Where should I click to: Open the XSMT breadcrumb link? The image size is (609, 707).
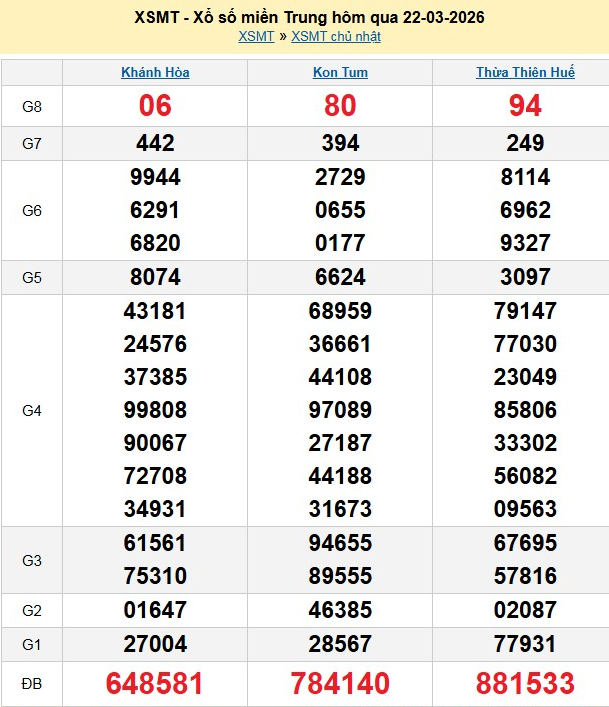pos(256,37)
